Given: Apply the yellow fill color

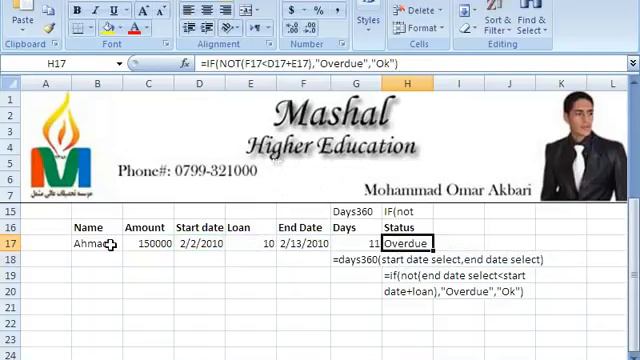Looking at the screenshot, I should pos(108,28).
